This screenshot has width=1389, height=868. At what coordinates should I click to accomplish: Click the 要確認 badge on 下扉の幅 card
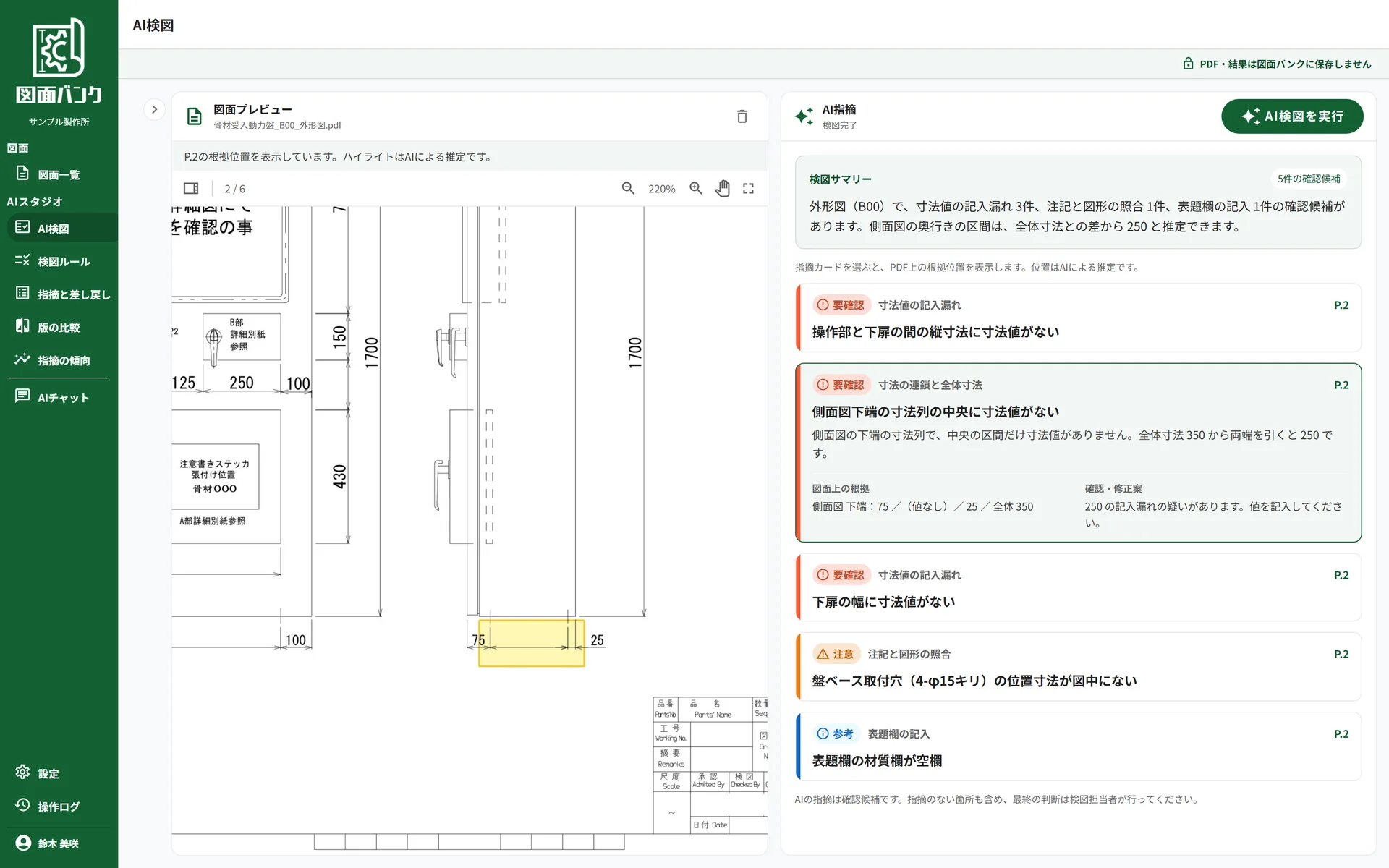[841, 575]
